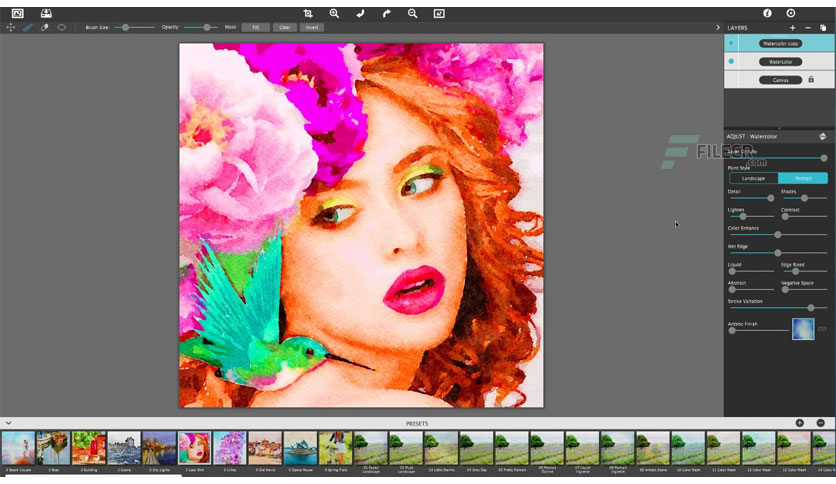Click the save/export image icon
Image resolution: width=836 pixels, height=484 pixels.
pos(46,13)
